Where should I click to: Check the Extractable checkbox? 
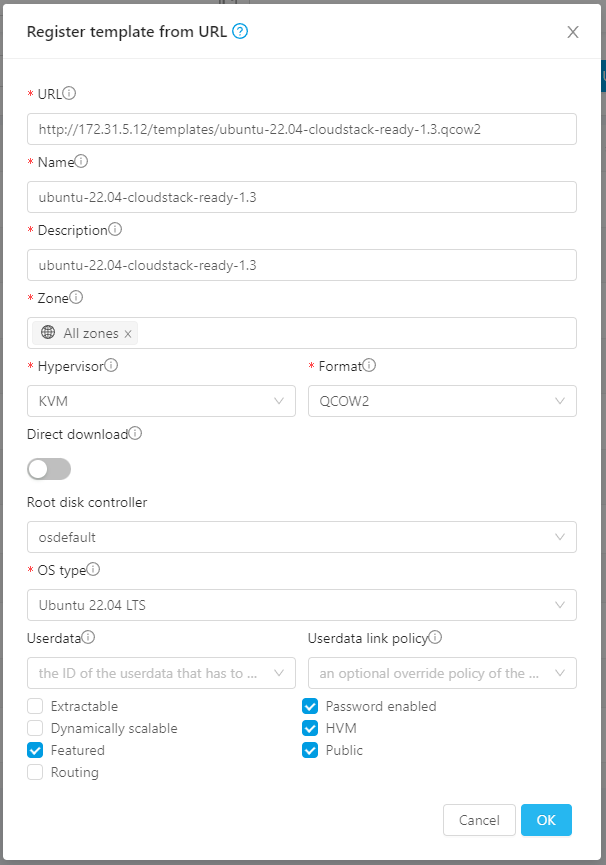(x=35, y=706)
